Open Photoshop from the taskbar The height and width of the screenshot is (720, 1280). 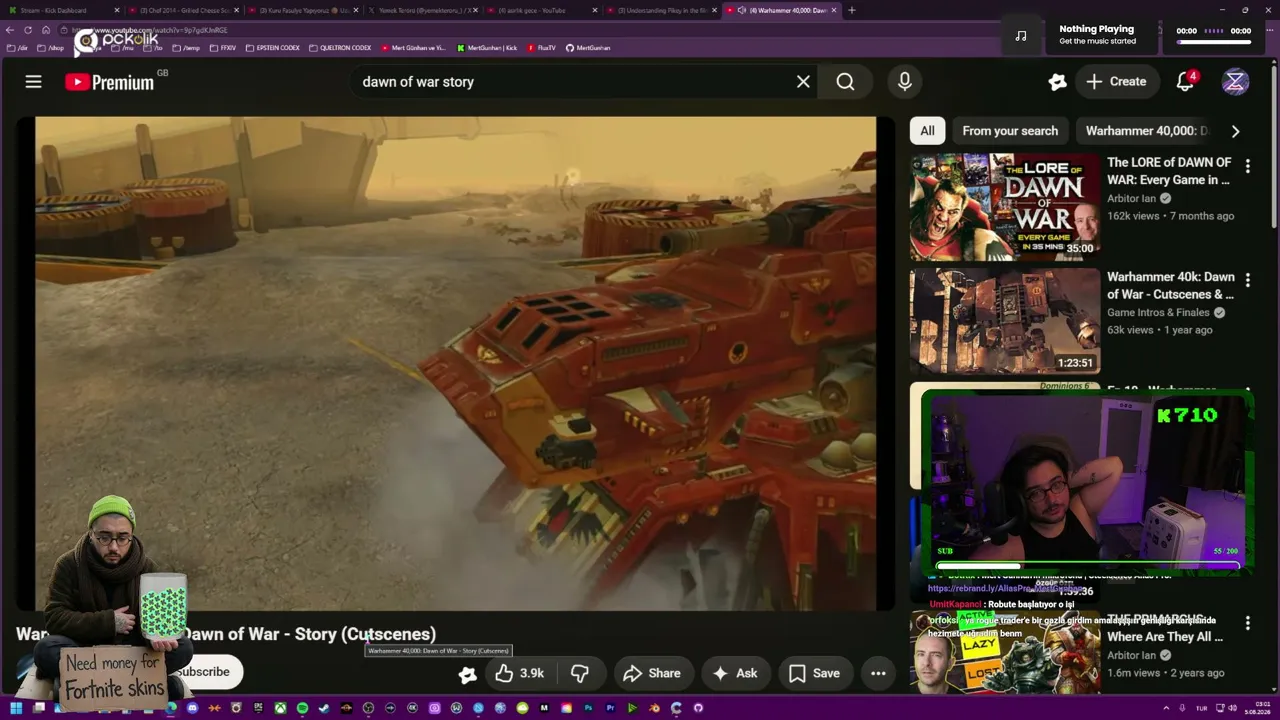pyautogui.click(x=588, y=708)
